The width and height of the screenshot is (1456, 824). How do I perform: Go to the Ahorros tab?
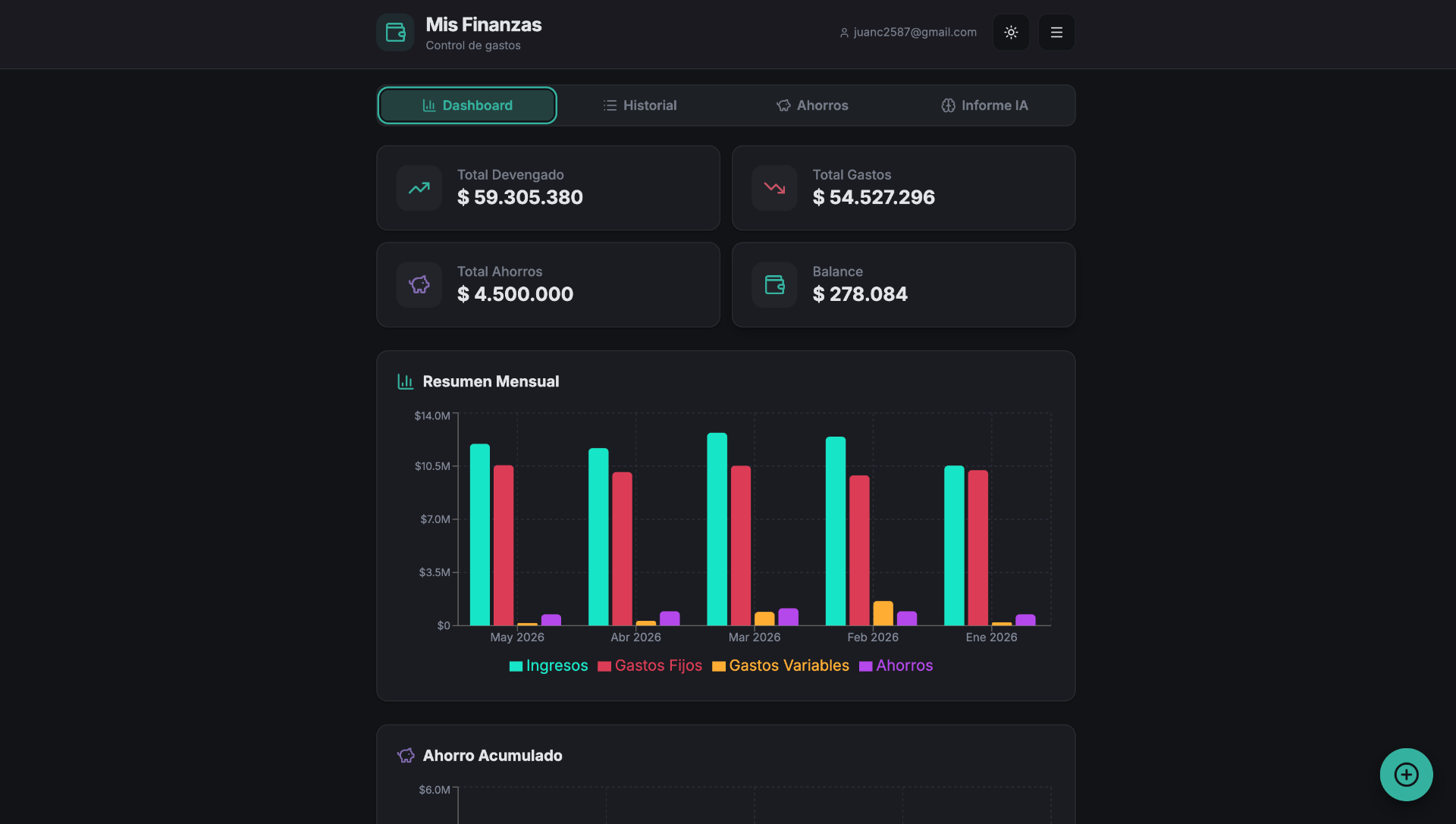[x=812, y=105]
